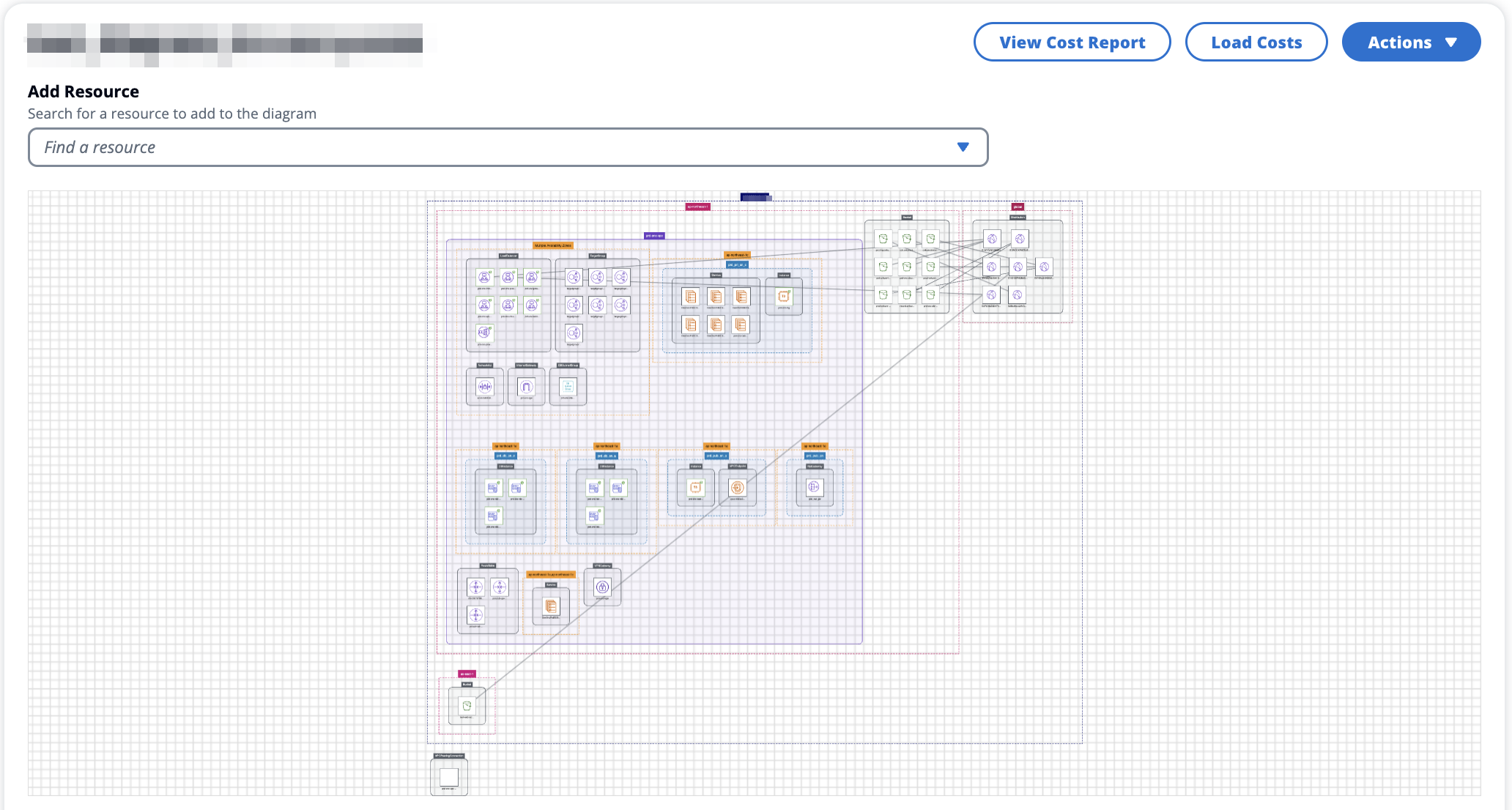Click the VPC Endpoint orange icon node

pos(738,487)
